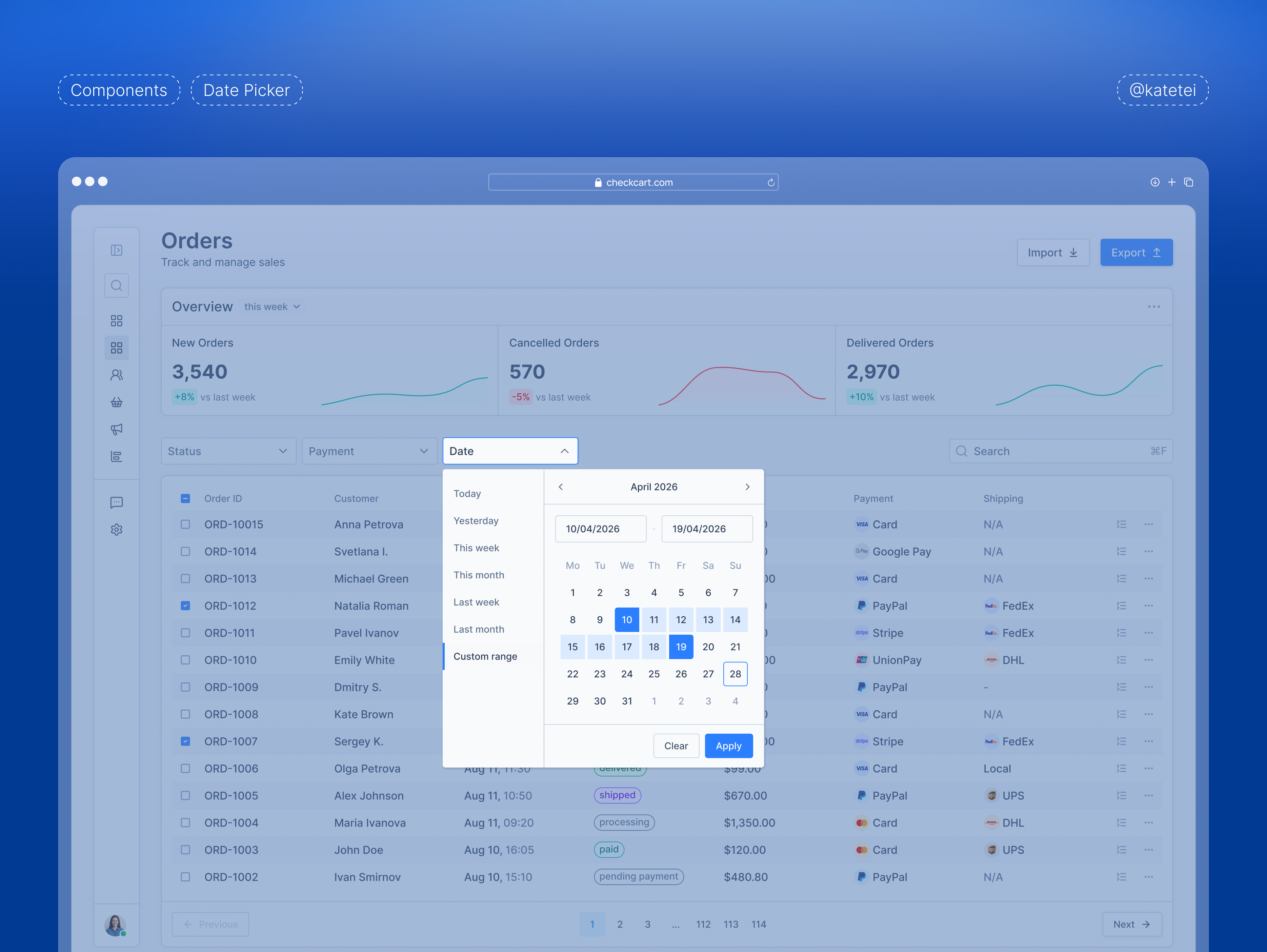The image size is (1267, 952).
Task: Check the box for order ORD-1003
Action: coord(185,850)
